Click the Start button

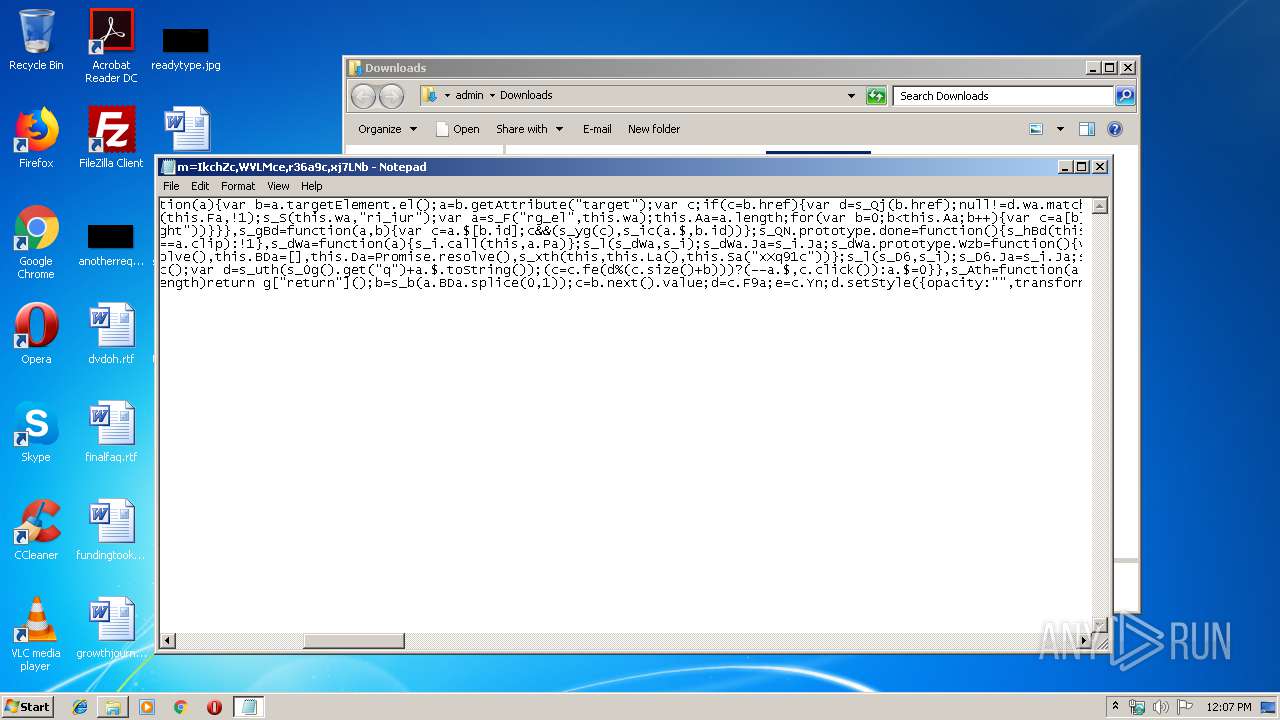coord(27,706)
